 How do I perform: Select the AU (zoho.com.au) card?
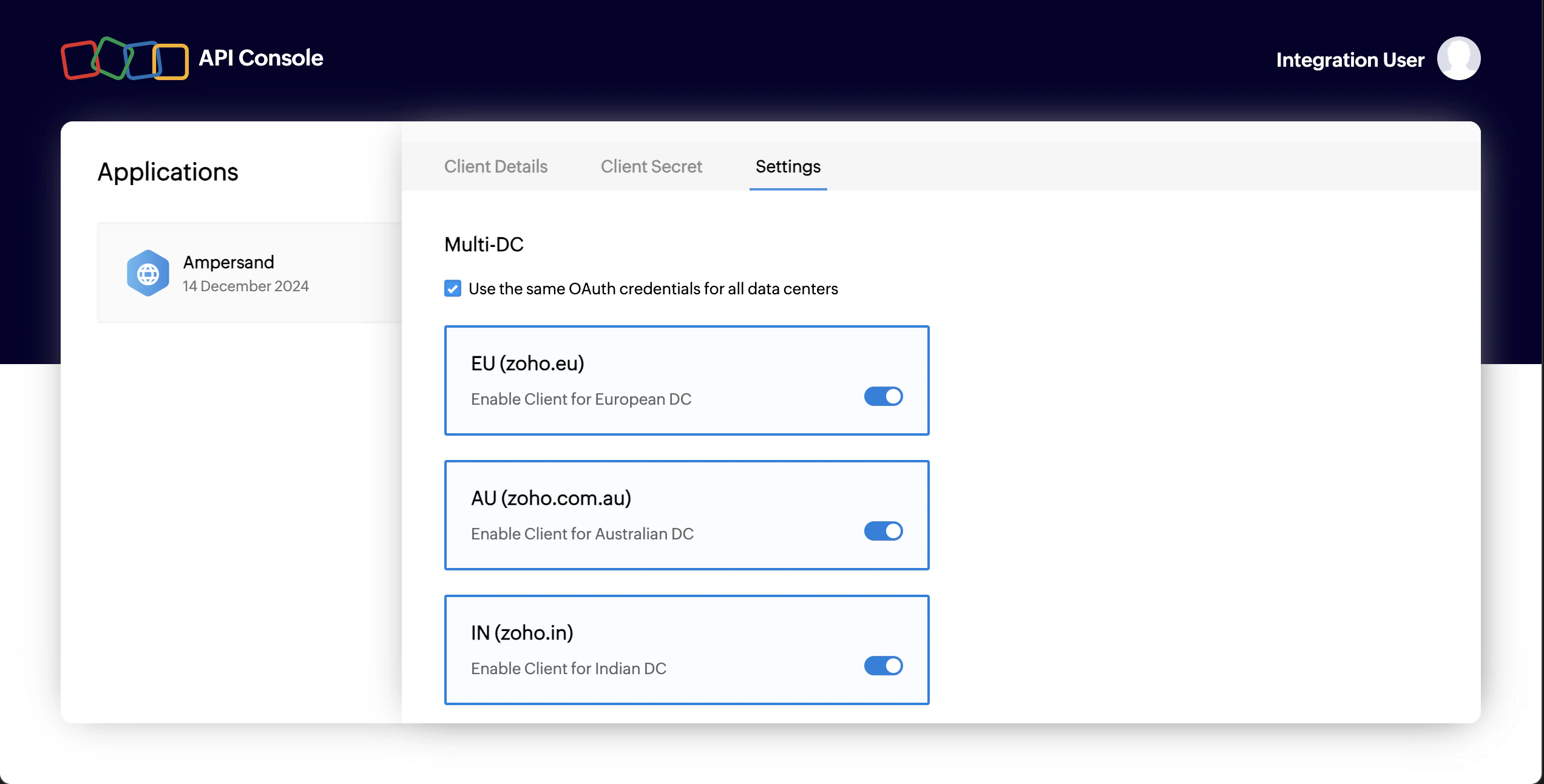pyautogui.click(x=686, y=515)
